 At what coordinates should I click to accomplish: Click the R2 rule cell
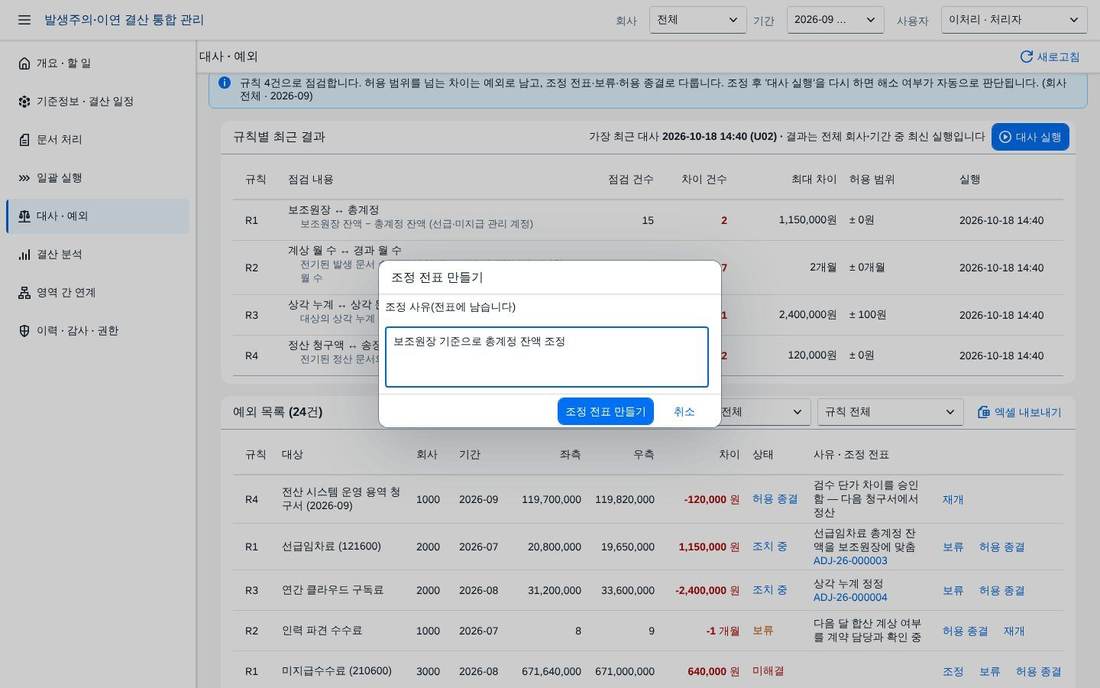click(x=252, y=268)
